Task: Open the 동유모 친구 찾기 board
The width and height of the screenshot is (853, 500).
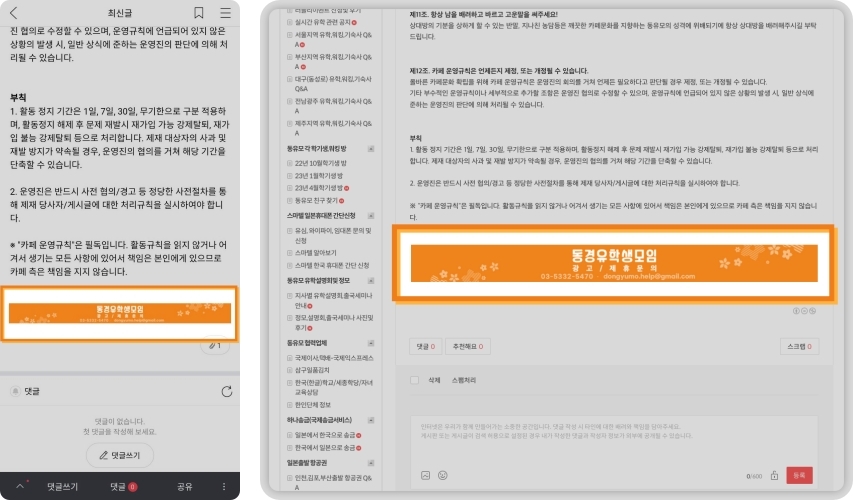Action: coord(316,201)
